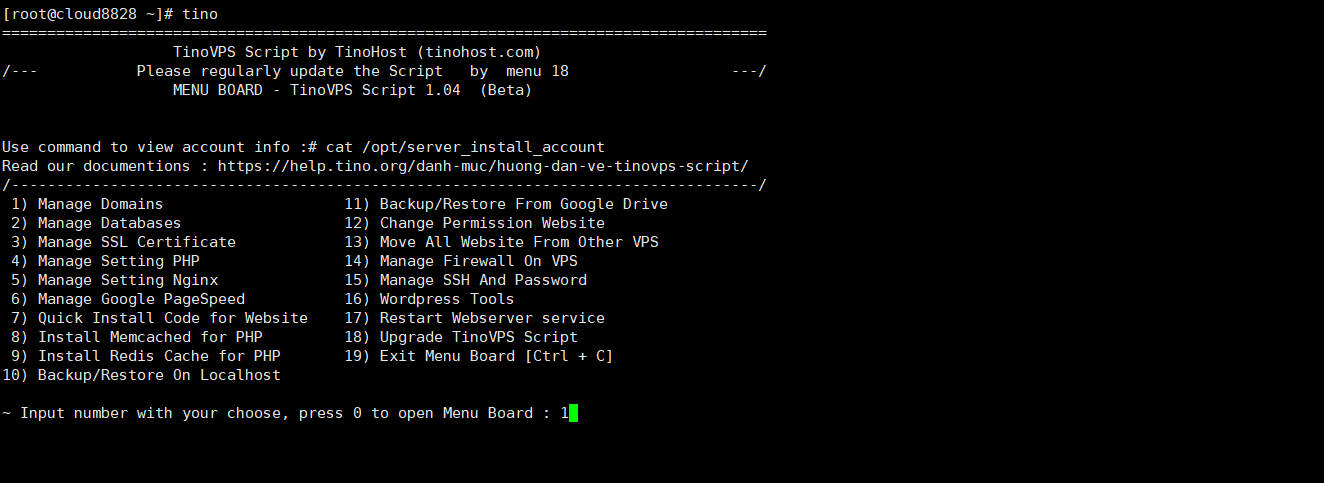Open the help.tino.org documentation URL
Viewport: 1324px width, 483px height.
[x=483, y=166]
